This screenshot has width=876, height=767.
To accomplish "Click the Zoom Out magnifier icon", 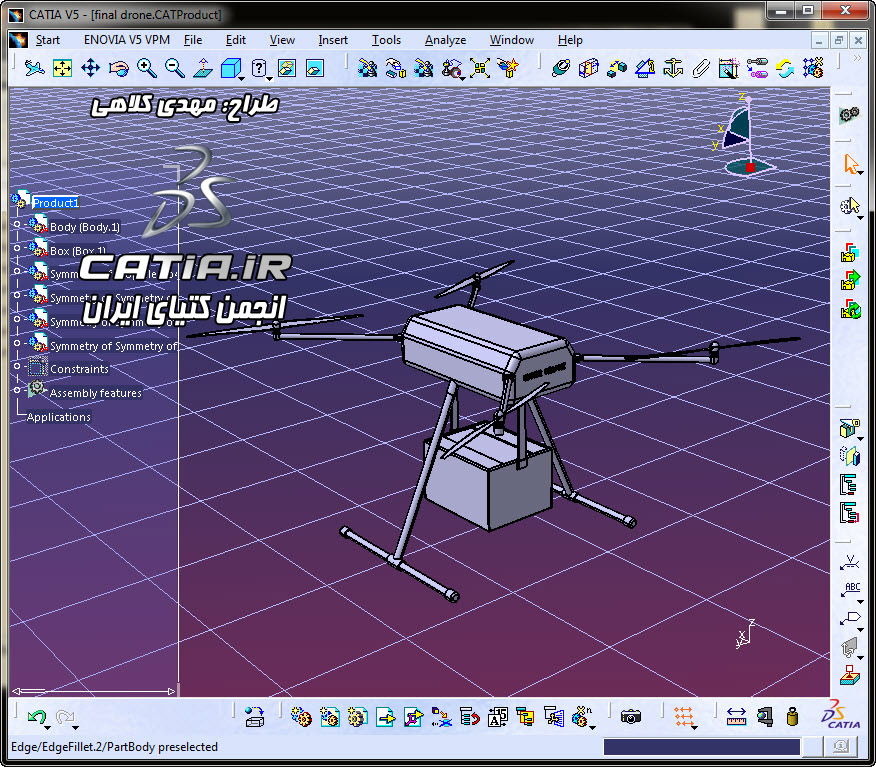I will tap(175, 68).
